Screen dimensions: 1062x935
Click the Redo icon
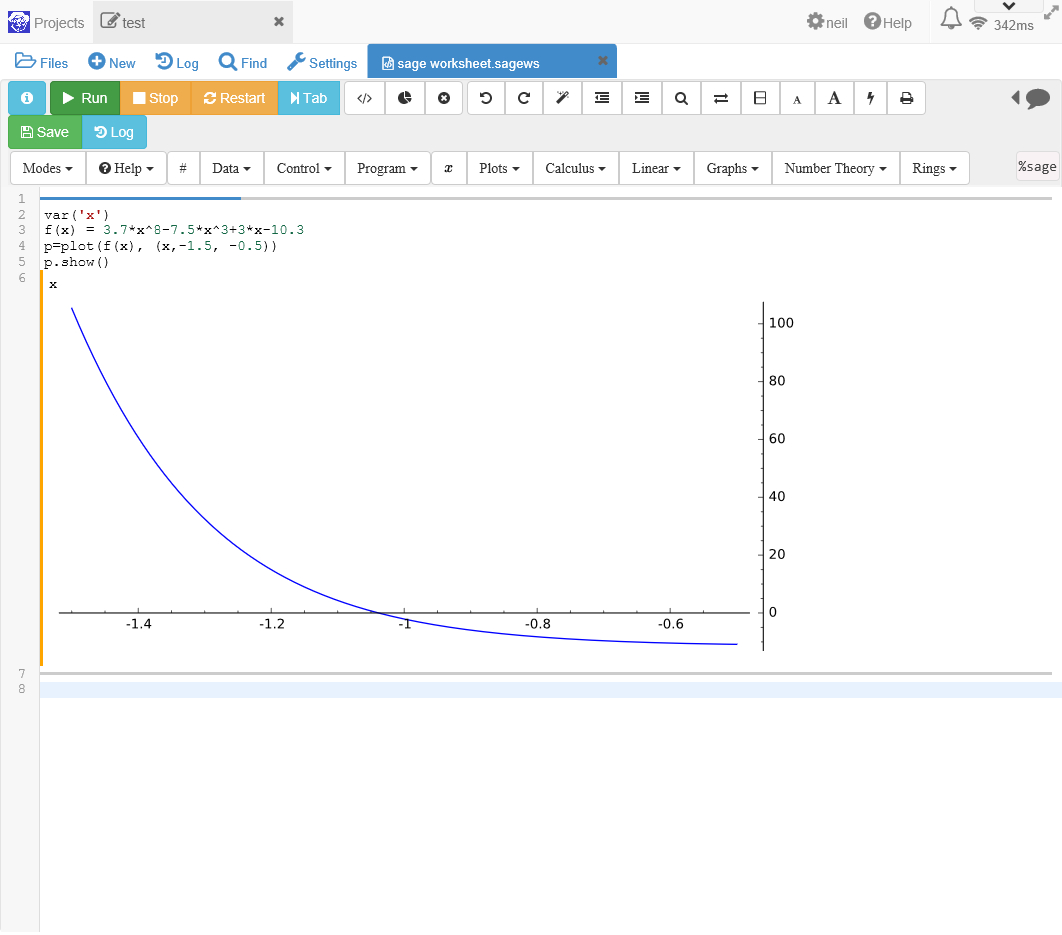(x=524, y=98)
